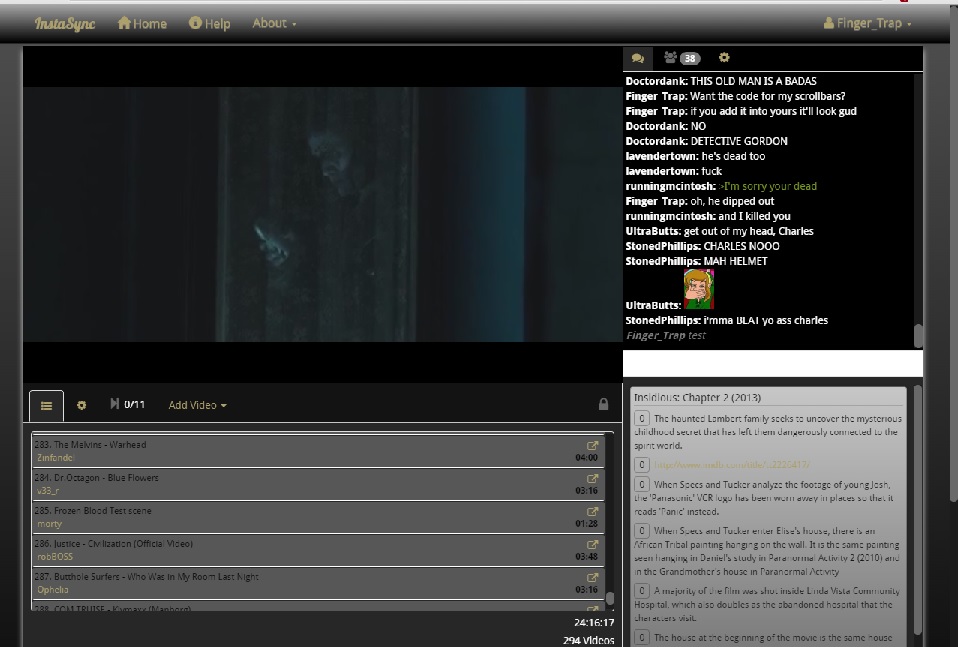
Task: Switch to the playlist list view tab
Action: pos(46,405)
